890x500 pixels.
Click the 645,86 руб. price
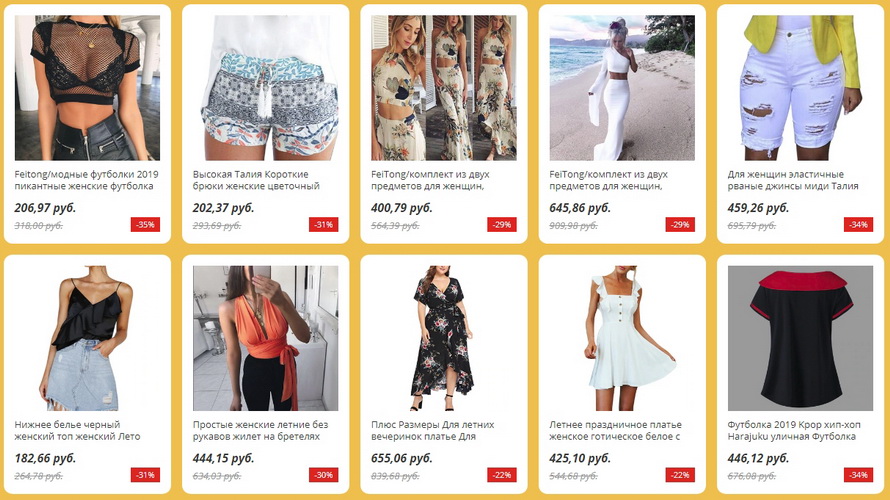[580, 208]
